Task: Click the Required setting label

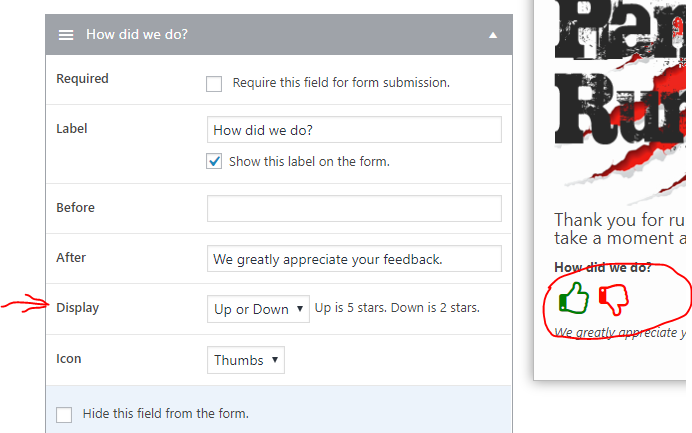Action: [x=83, y=79]
